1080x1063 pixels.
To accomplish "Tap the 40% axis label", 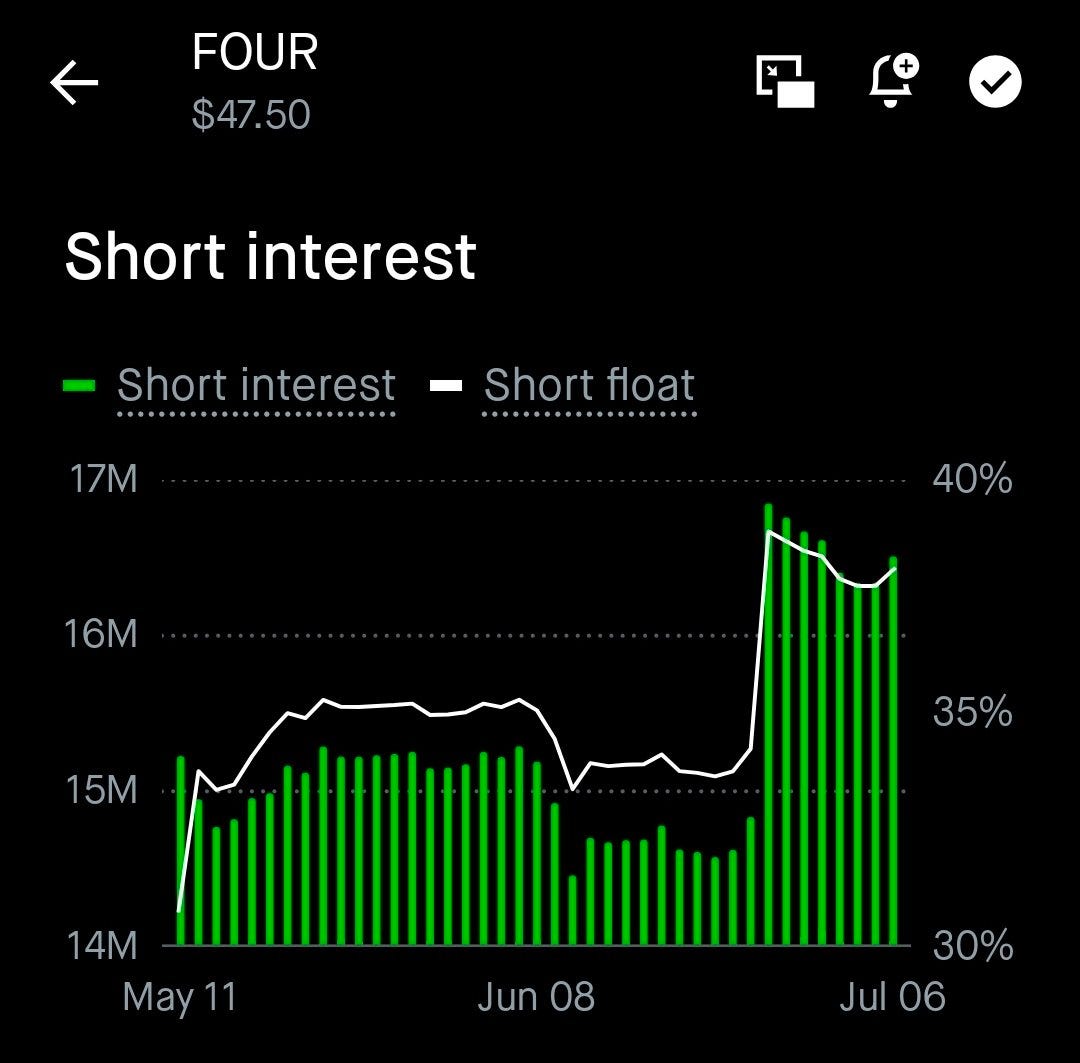I will pyautogui.click(x=973, y=478).
